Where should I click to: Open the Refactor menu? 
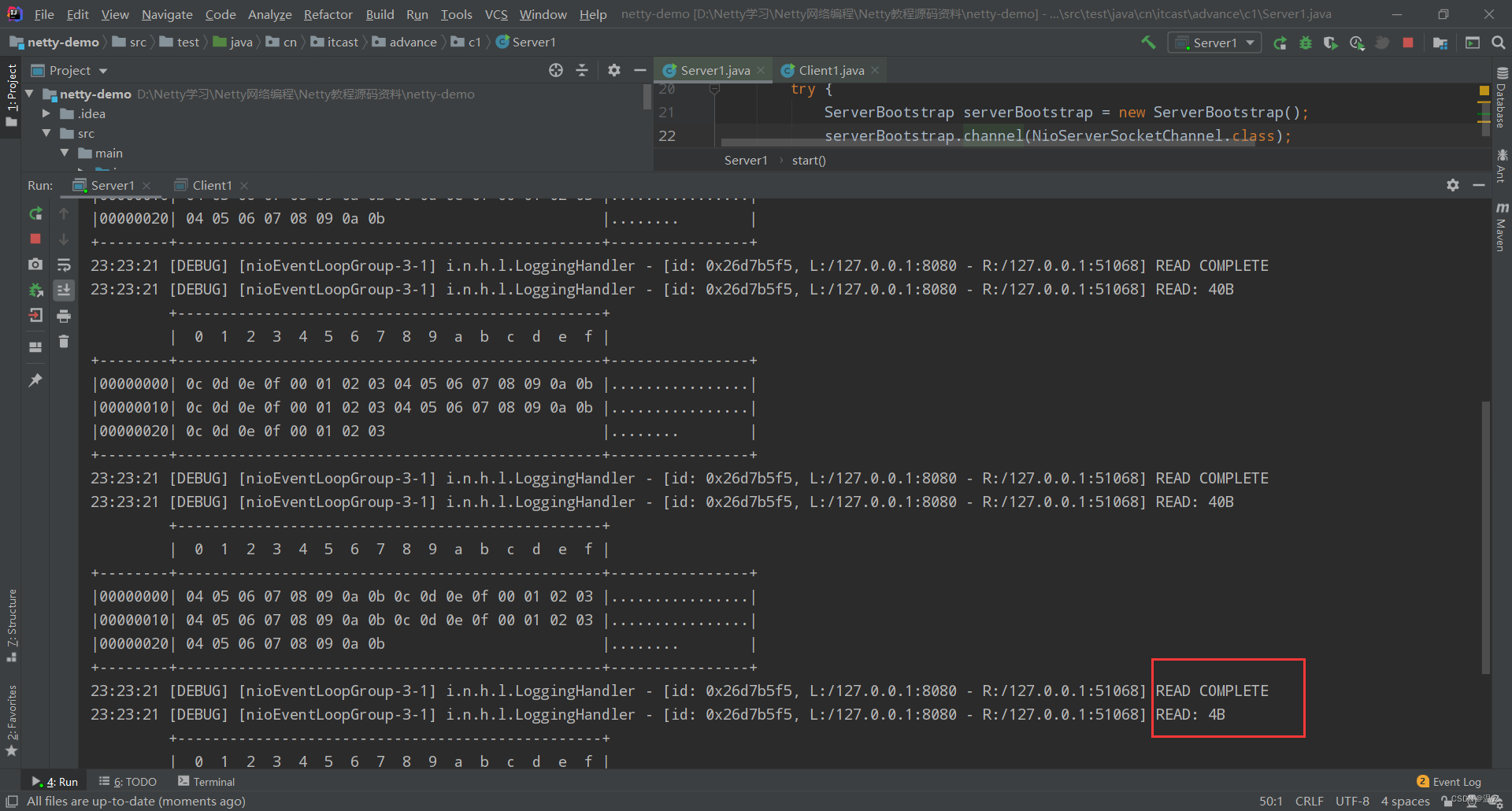click(x=328, y=14)
